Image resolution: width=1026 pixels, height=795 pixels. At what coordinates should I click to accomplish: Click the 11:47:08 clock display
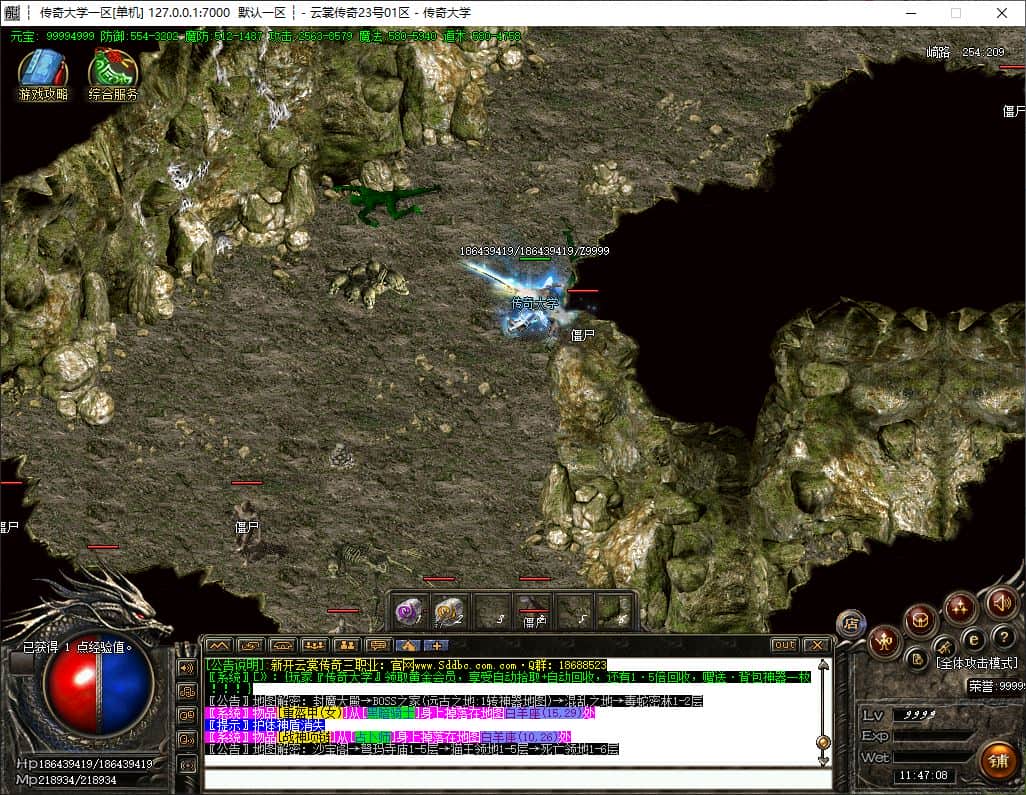pos(923,776)
